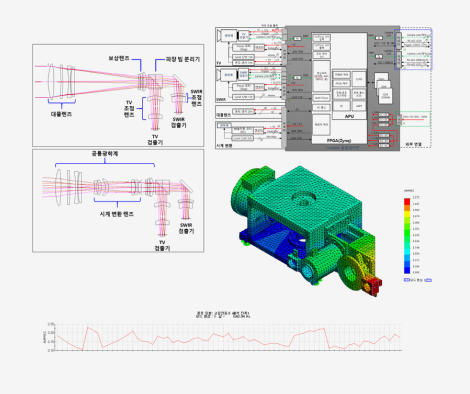Click the APU block label
This screenshot has height=394, width=470.
coord(349,116)
